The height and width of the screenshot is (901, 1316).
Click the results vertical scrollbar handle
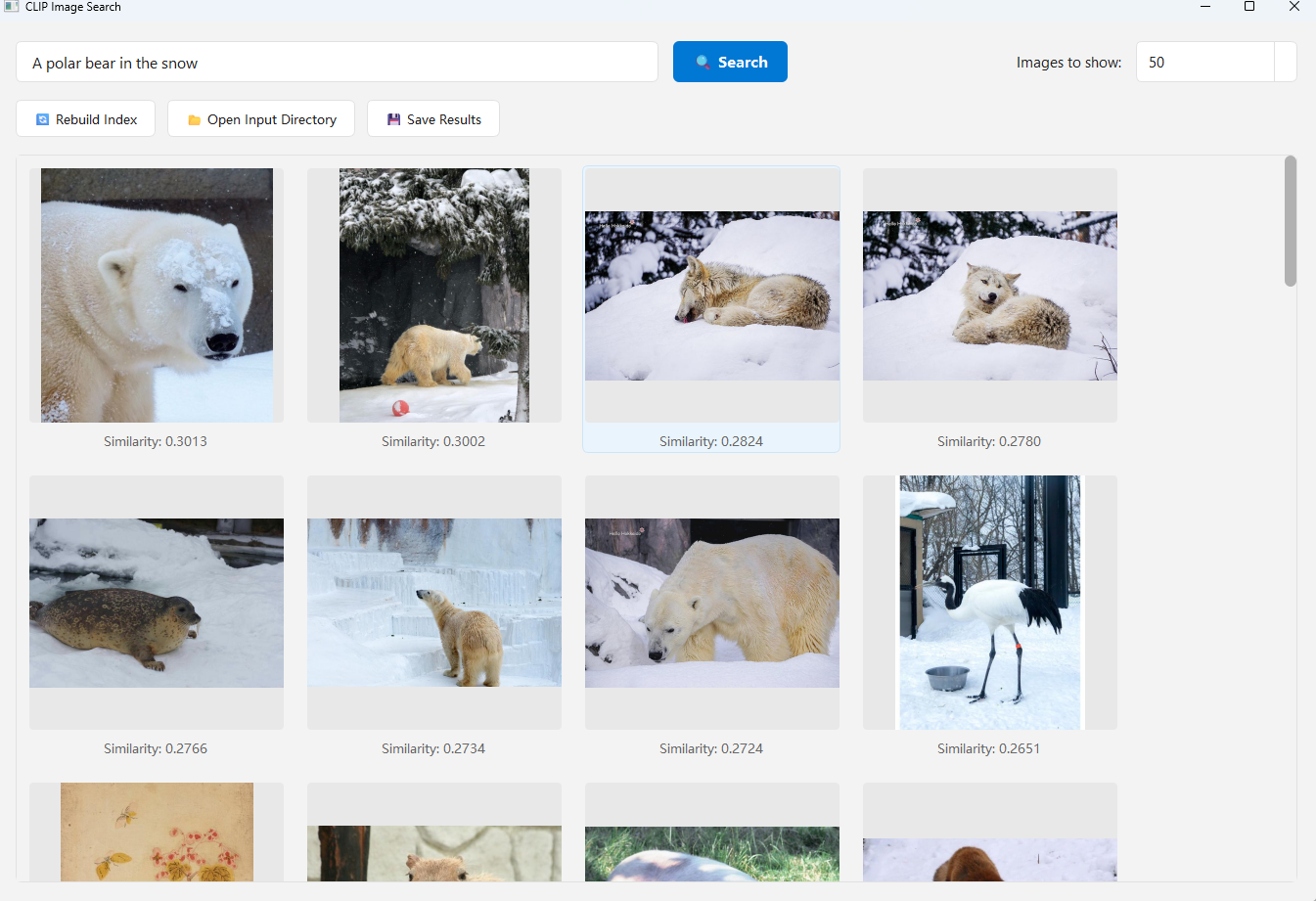[x=1291, y=221]
